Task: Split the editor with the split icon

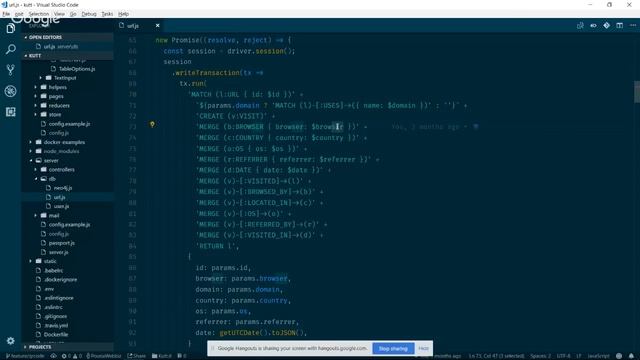Action: coord(620,25)
